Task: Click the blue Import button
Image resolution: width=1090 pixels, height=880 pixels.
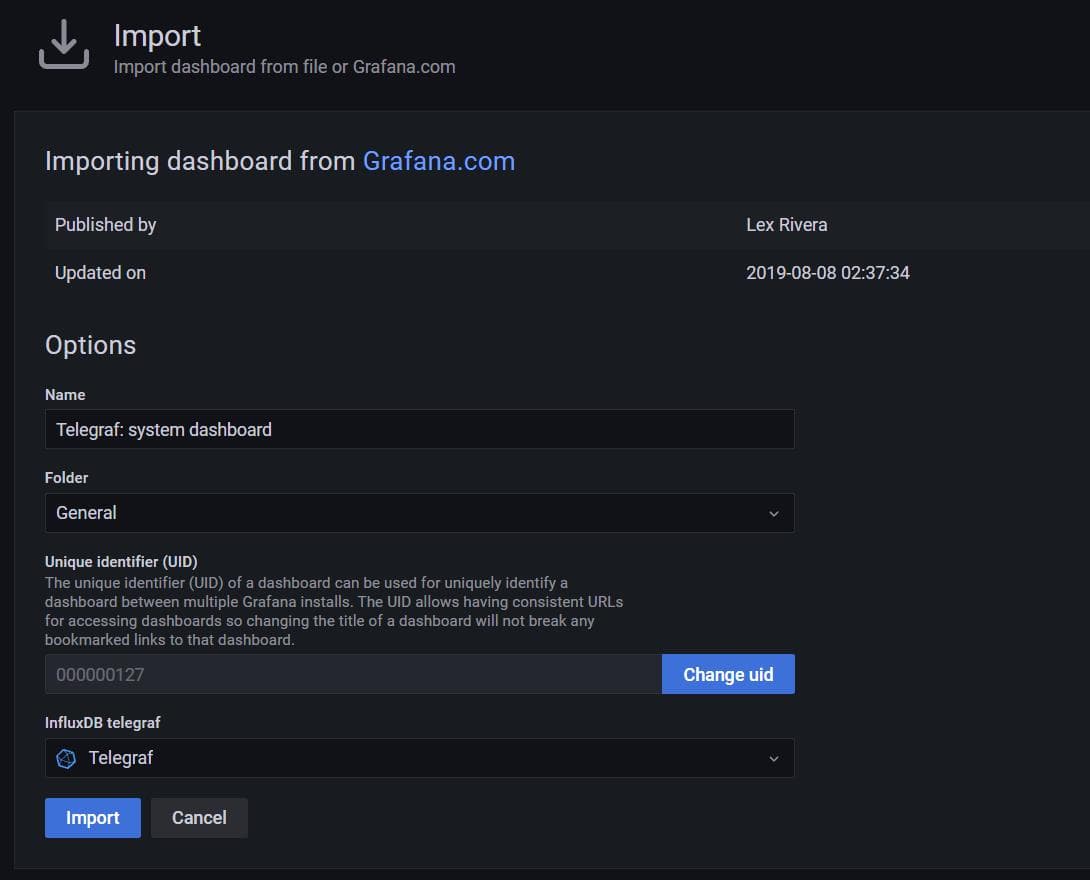Action: tap(93, 817)
